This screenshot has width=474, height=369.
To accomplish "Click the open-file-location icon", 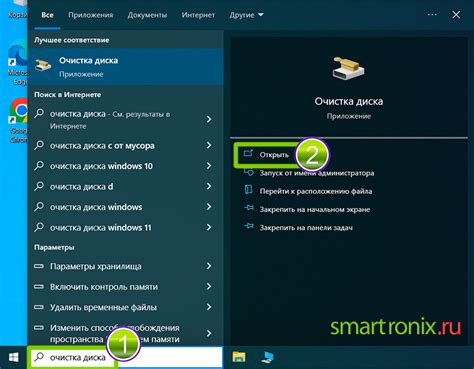I will pos(248,190).
